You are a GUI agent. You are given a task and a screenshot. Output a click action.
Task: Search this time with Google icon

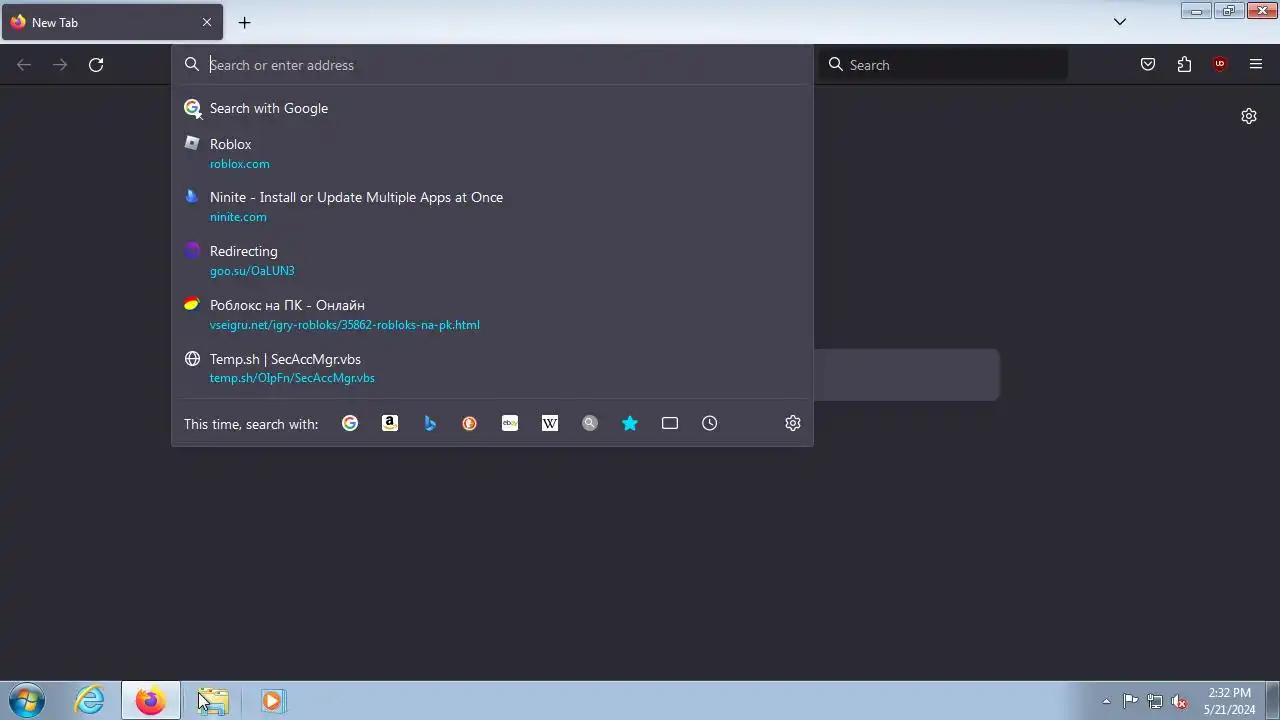click(x=350, y=423)
